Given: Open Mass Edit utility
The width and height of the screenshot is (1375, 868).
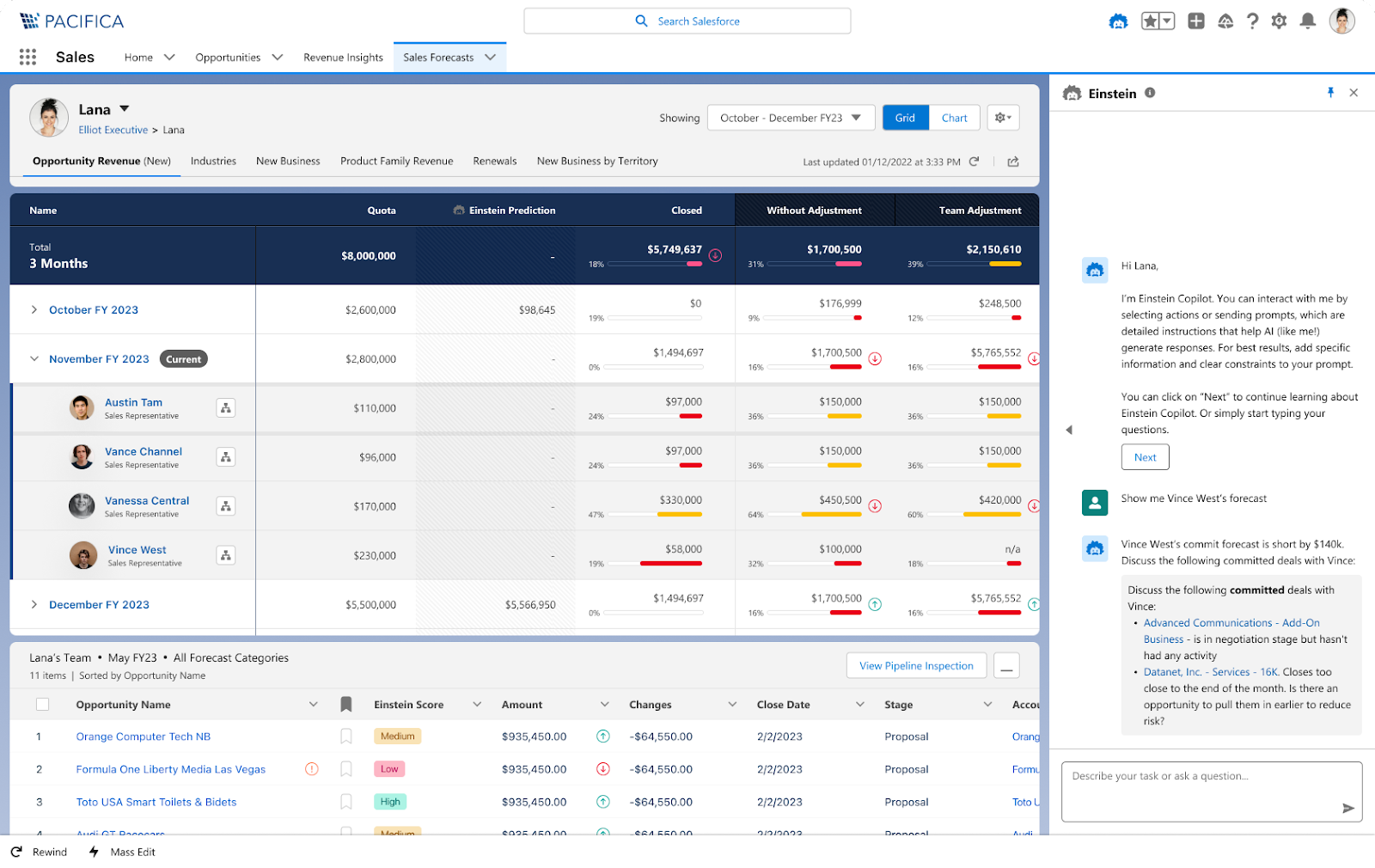Looking at the screenshot, I should tap(122, 852).
